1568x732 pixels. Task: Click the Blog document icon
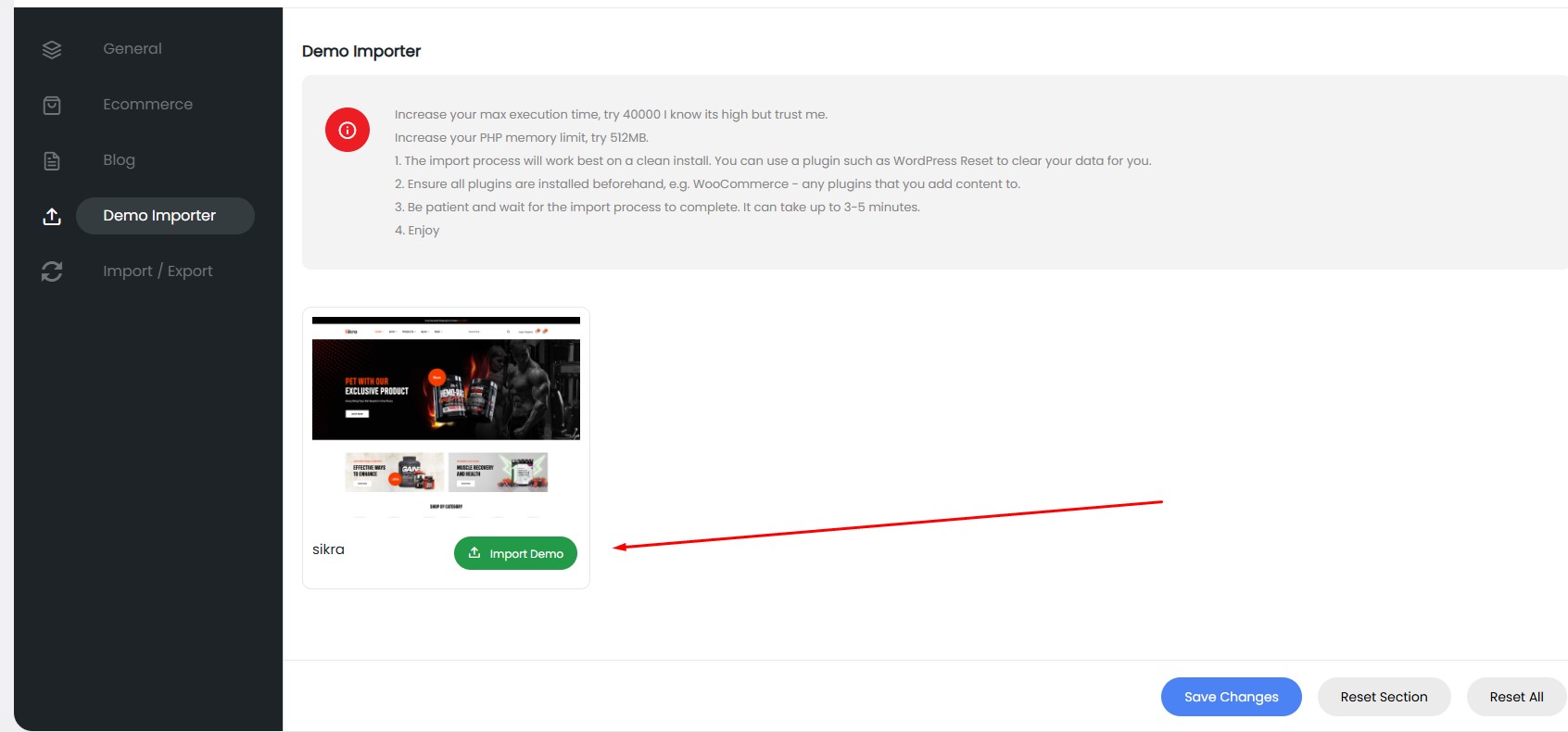(52, 161)
